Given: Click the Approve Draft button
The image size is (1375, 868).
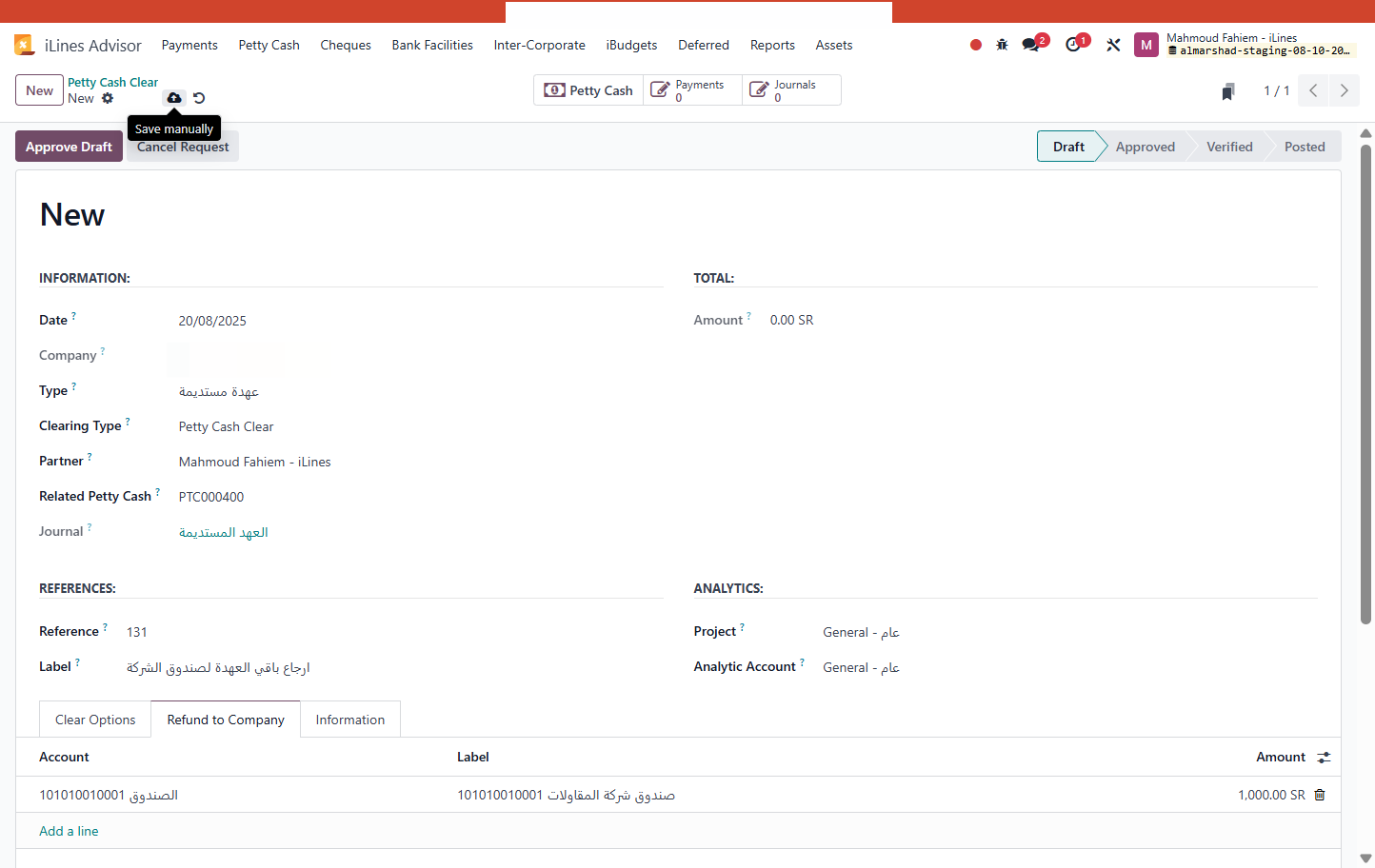Looking at the screenshot, I should [x=69, y=147].
